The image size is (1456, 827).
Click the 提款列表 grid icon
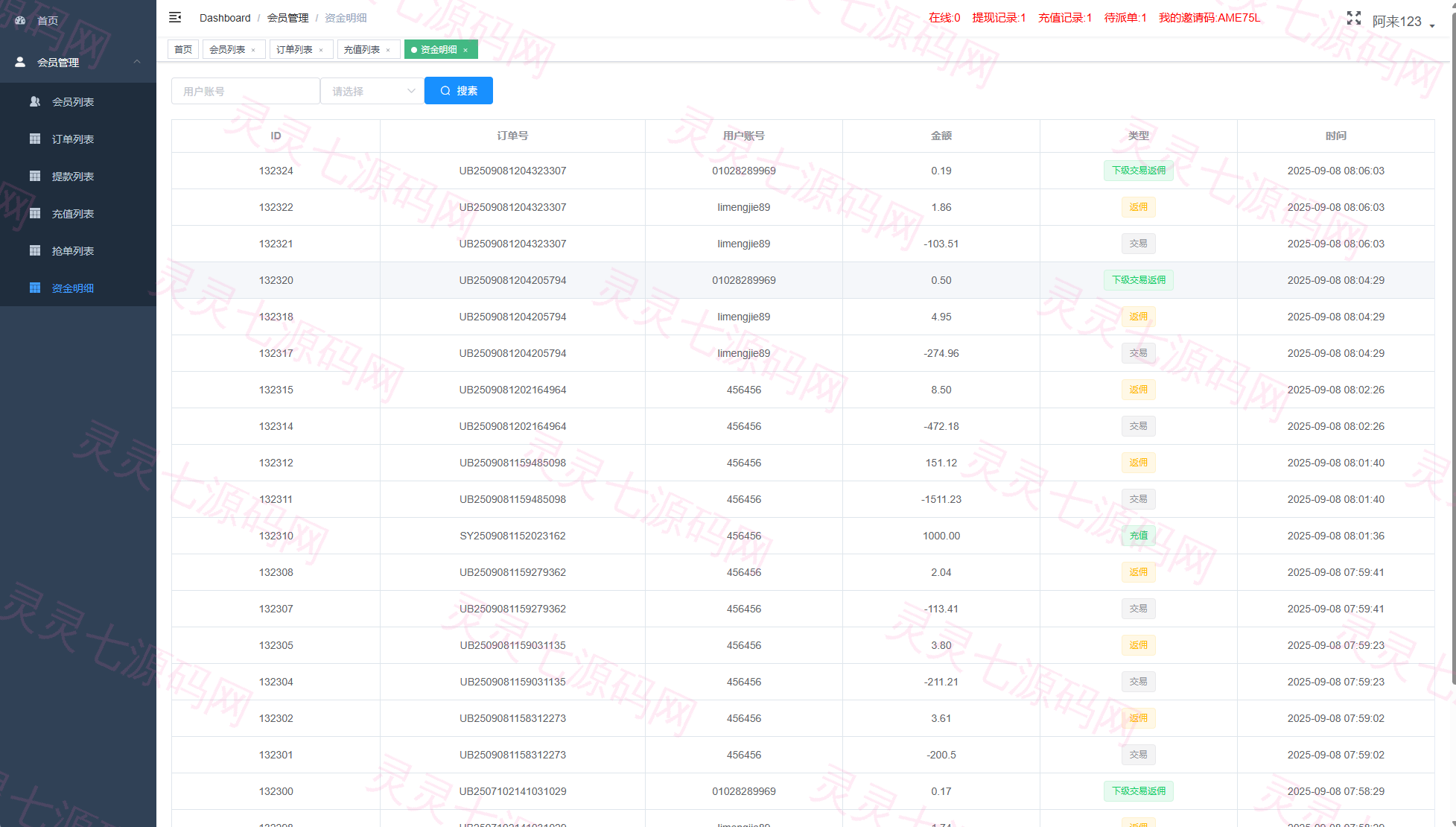pyautogui.click(x=35, y=176)
